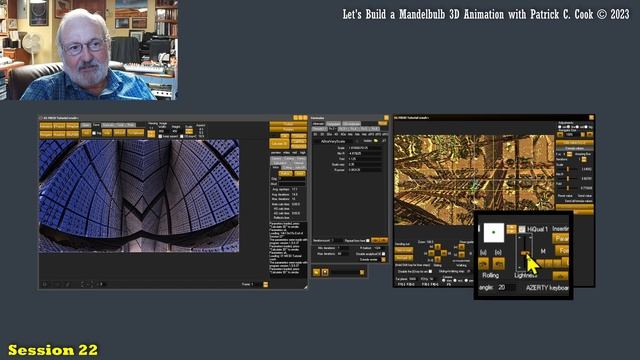The height and width of the screenshot is (360, 640).
Task: Click the Navigator move-right arrow button
Action: 444,253
